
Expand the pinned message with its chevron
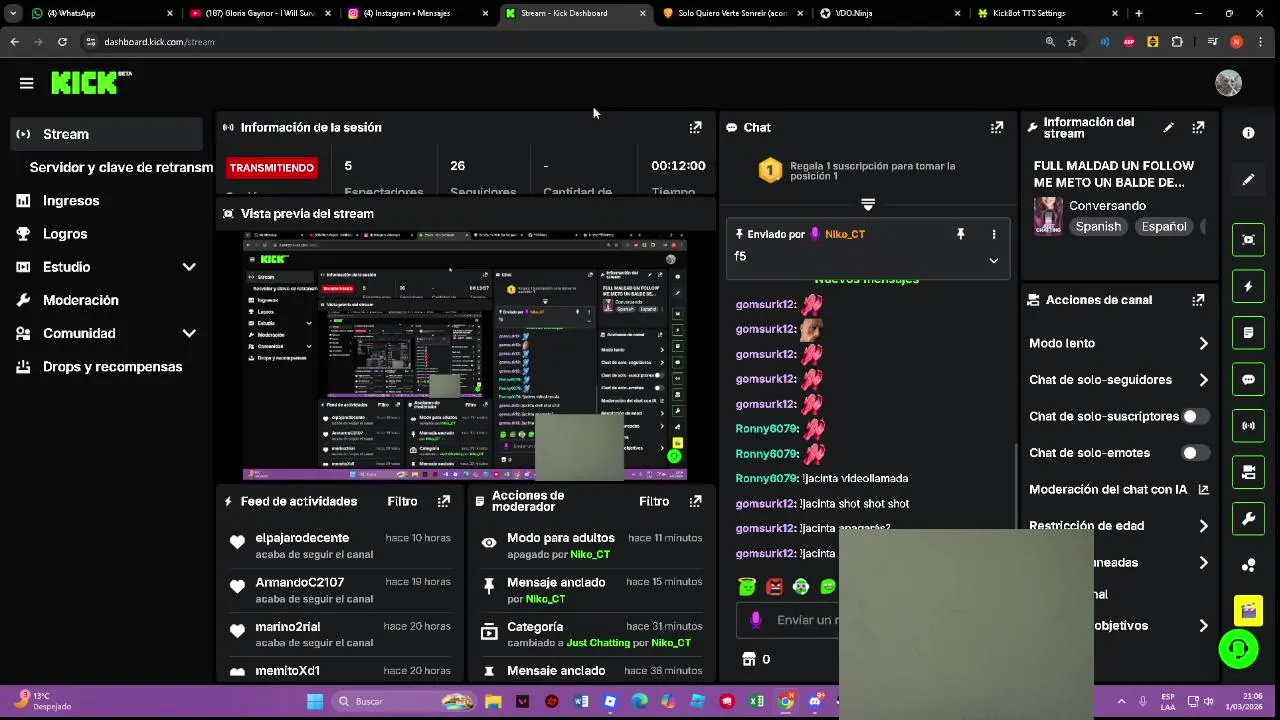[x=993, y=260]
